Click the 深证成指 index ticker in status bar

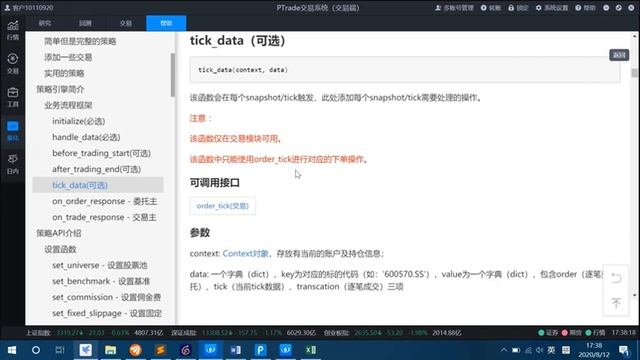[x=243, y=333]
